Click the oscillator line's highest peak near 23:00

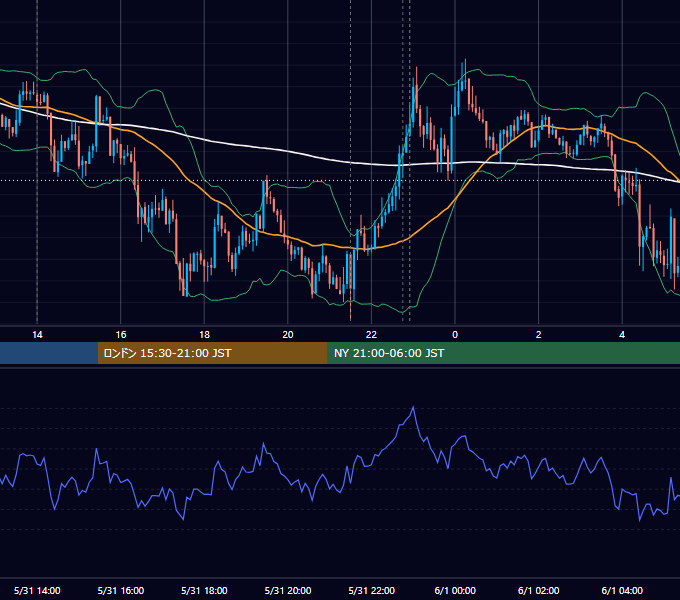point(413,407)
